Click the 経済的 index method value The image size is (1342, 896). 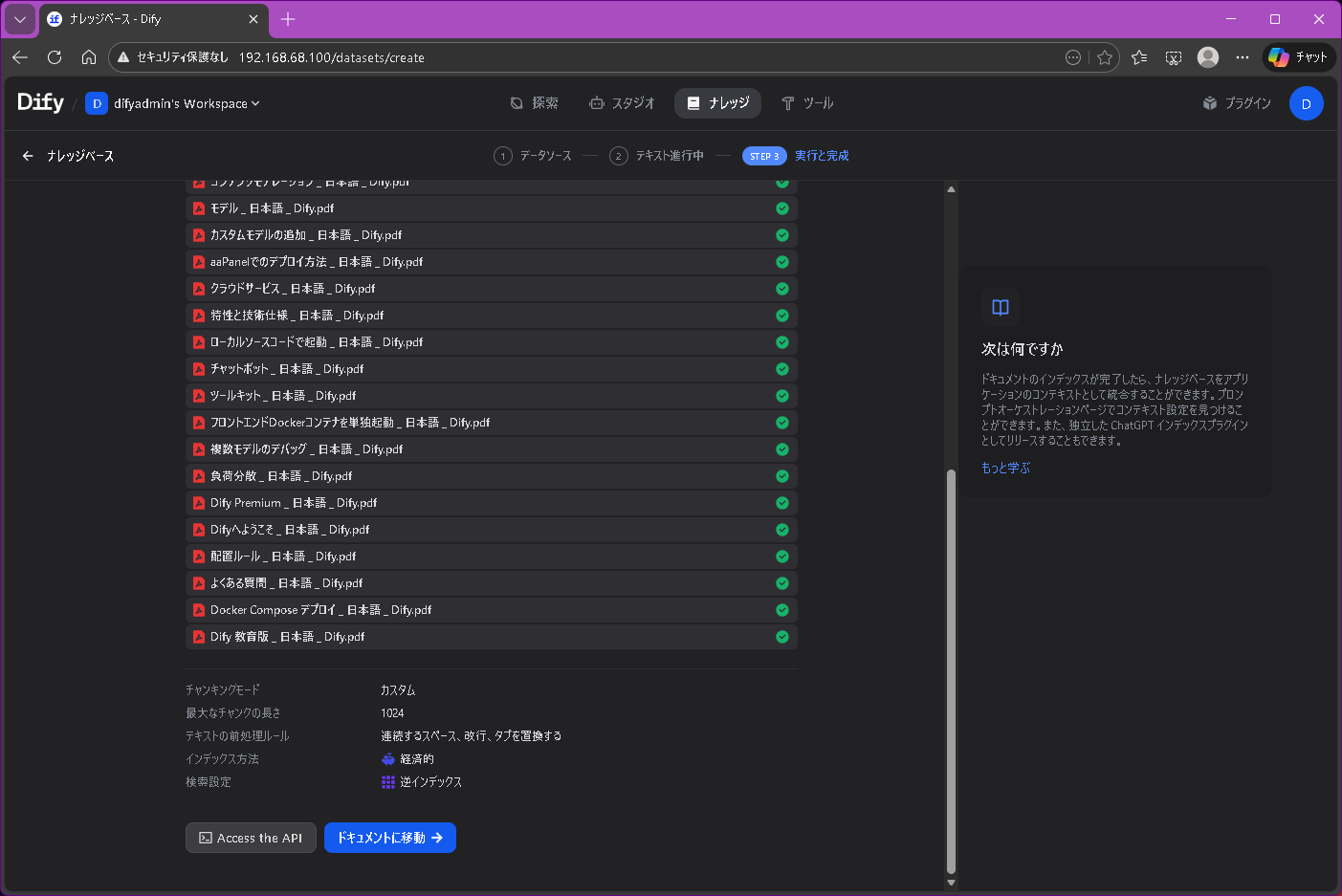[x=407, y=759]
